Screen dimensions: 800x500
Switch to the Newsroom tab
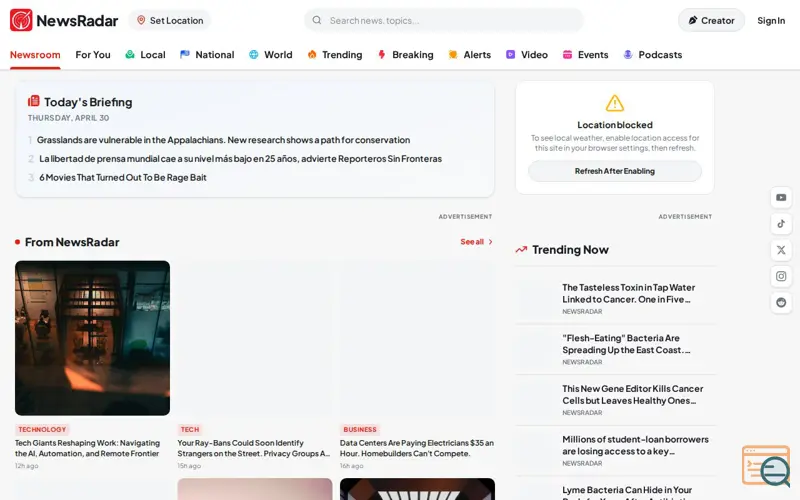tap(35, 55)
